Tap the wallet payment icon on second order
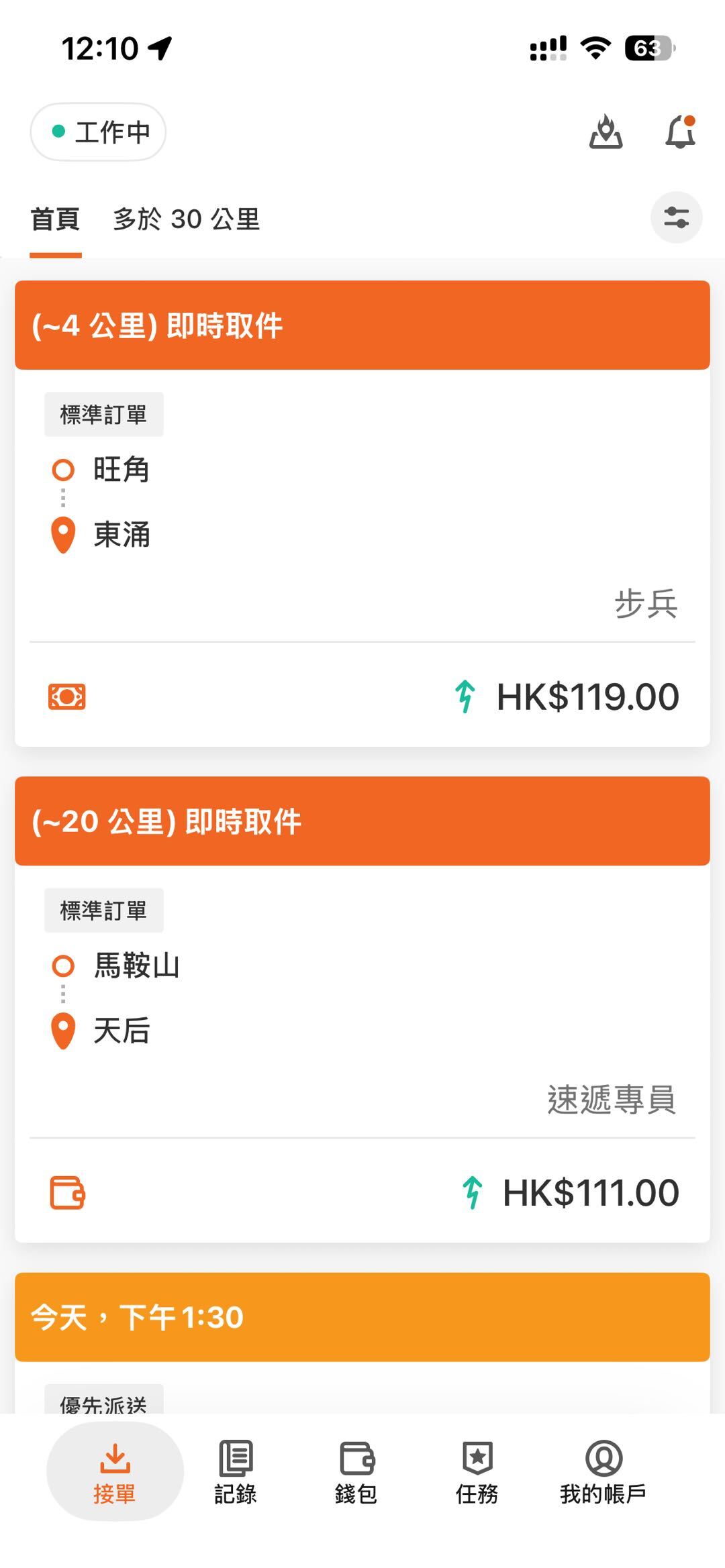Screen dimensions: 725x1568 coord(68,1193)
